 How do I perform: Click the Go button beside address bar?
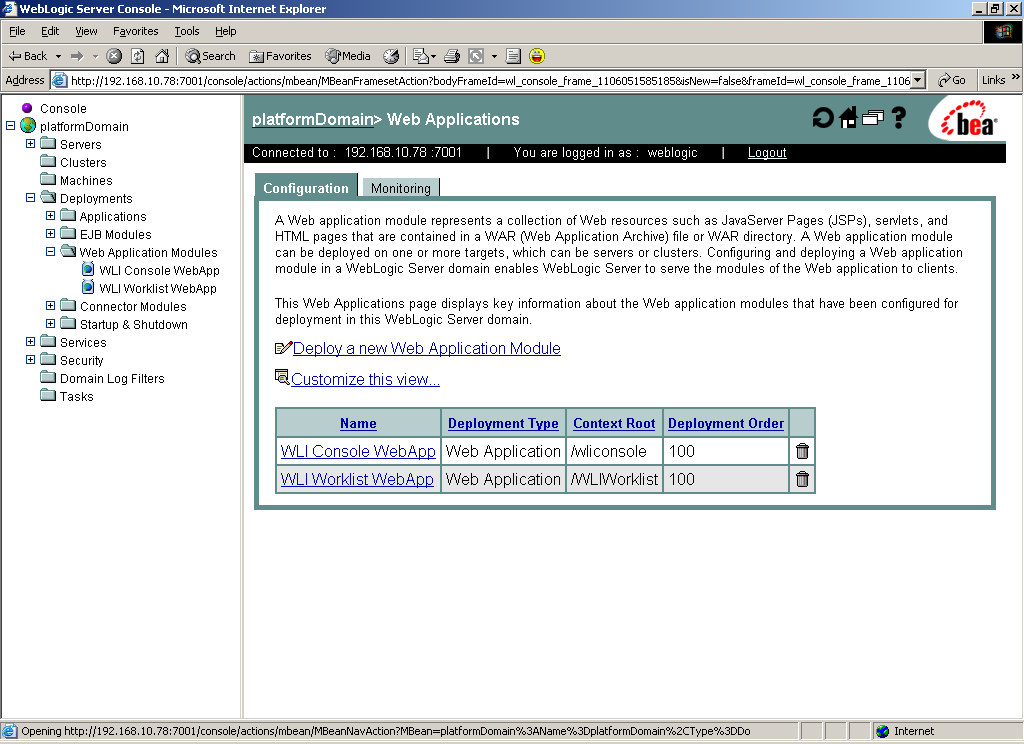coord(952,80)
